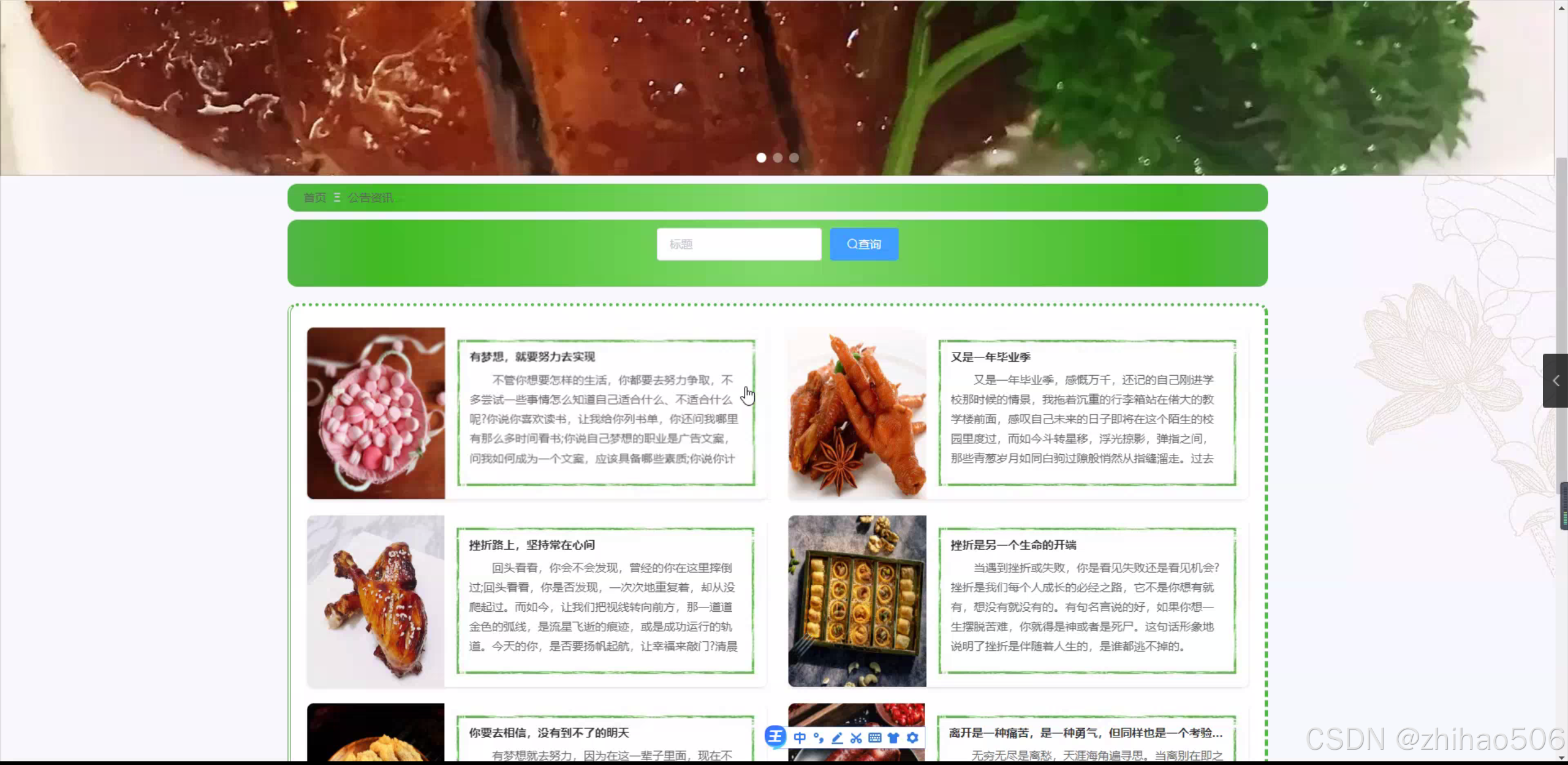The width and height of the screenshot is (1568, 765).
Task: Click the IME logo icon on input toolbar
Action: [775, 736]
